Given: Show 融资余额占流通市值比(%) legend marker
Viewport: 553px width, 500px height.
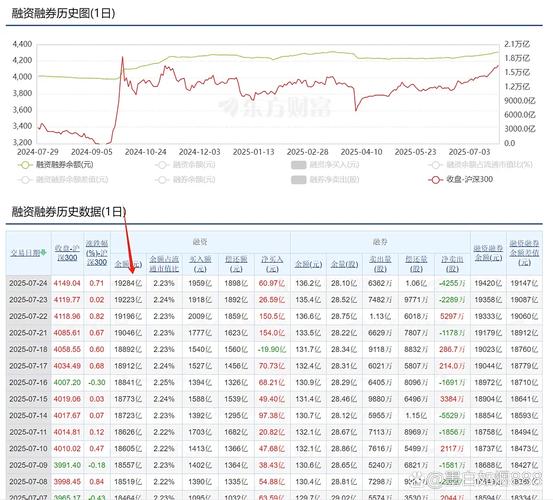Looking at the screenshot, I should coord(480,165).
